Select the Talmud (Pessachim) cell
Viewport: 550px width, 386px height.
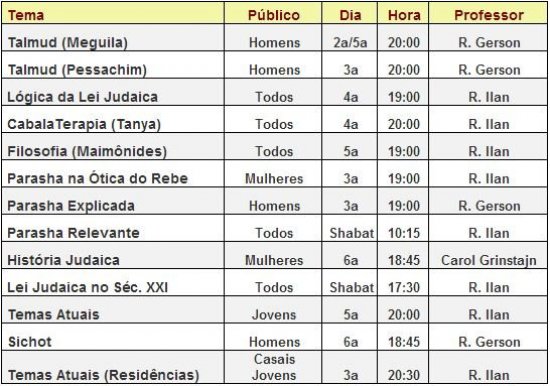[77, 70]
